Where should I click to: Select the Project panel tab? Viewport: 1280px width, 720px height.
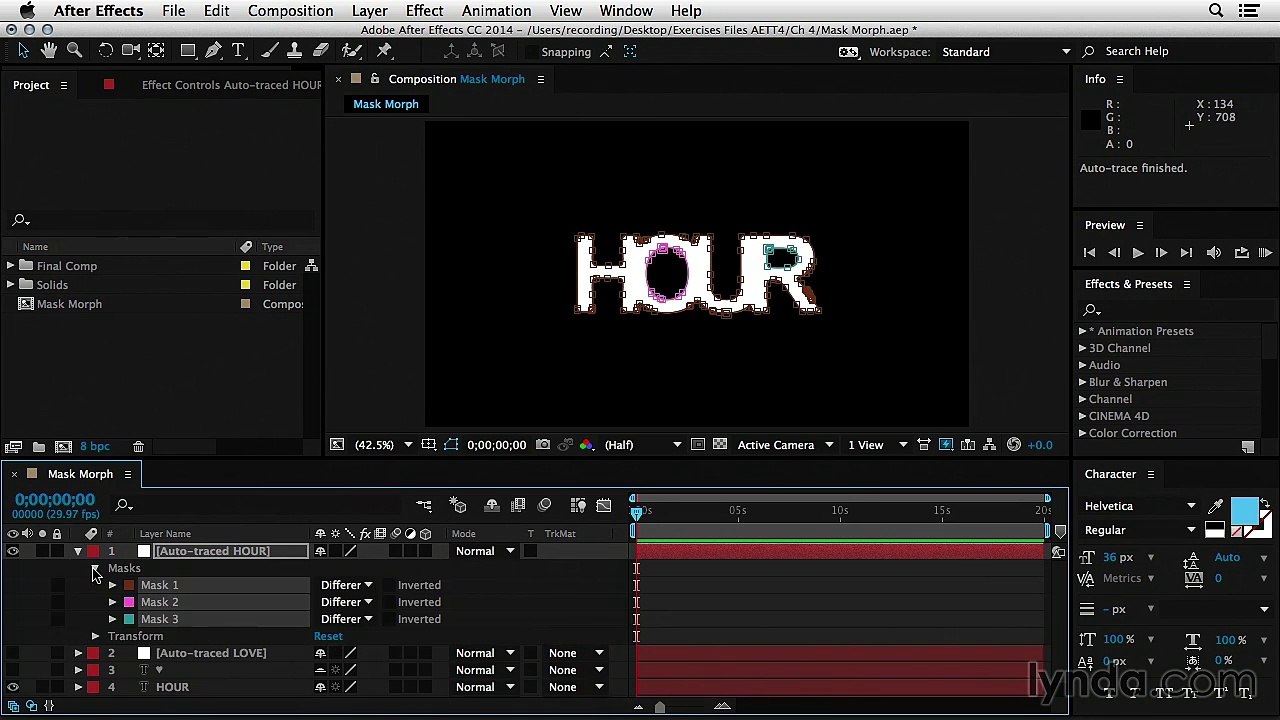point(31,85)
